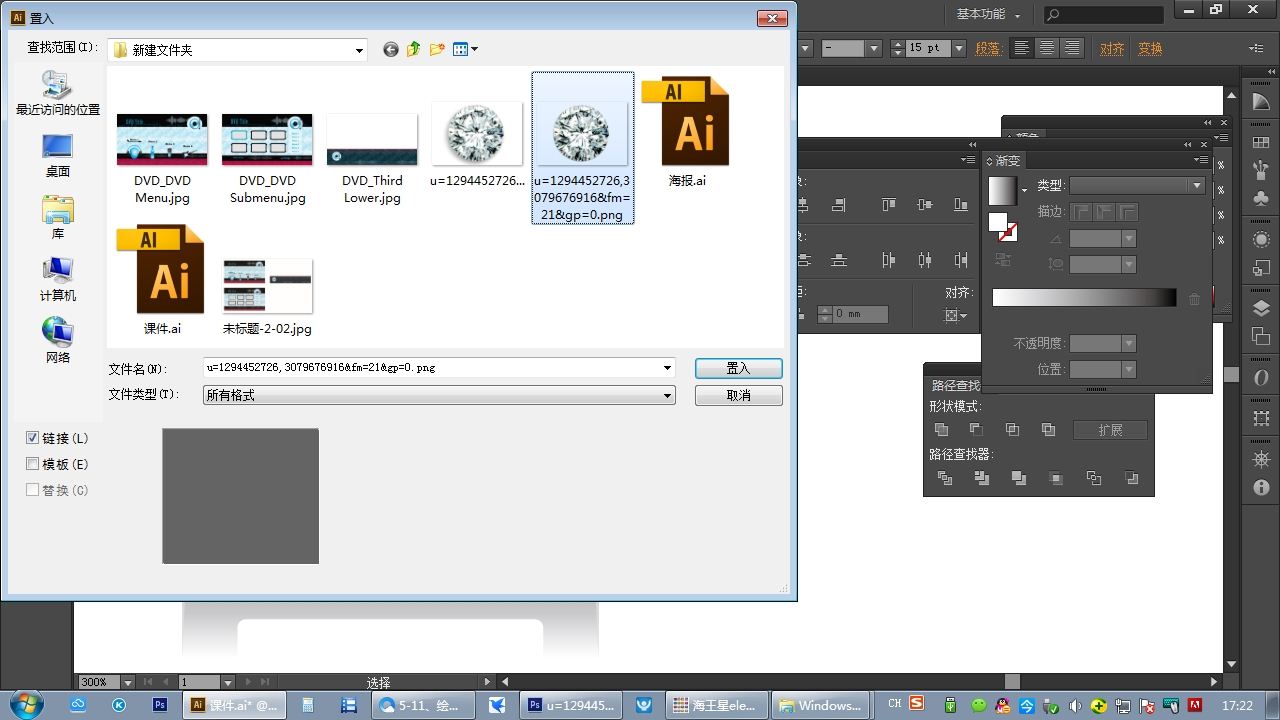Click the Place (置入) button

pos(738,368)
